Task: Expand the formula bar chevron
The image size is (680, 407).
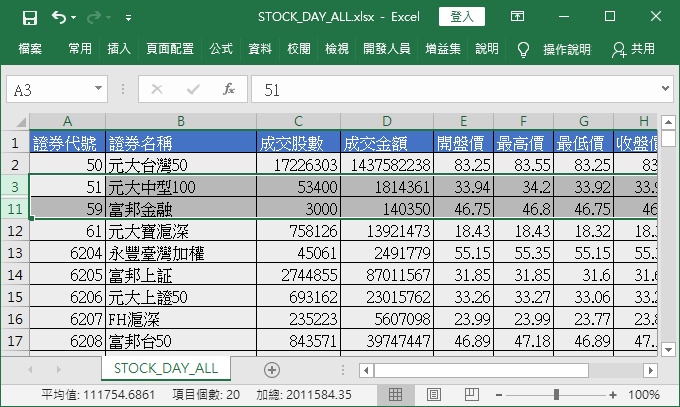Action: (665, 89)
